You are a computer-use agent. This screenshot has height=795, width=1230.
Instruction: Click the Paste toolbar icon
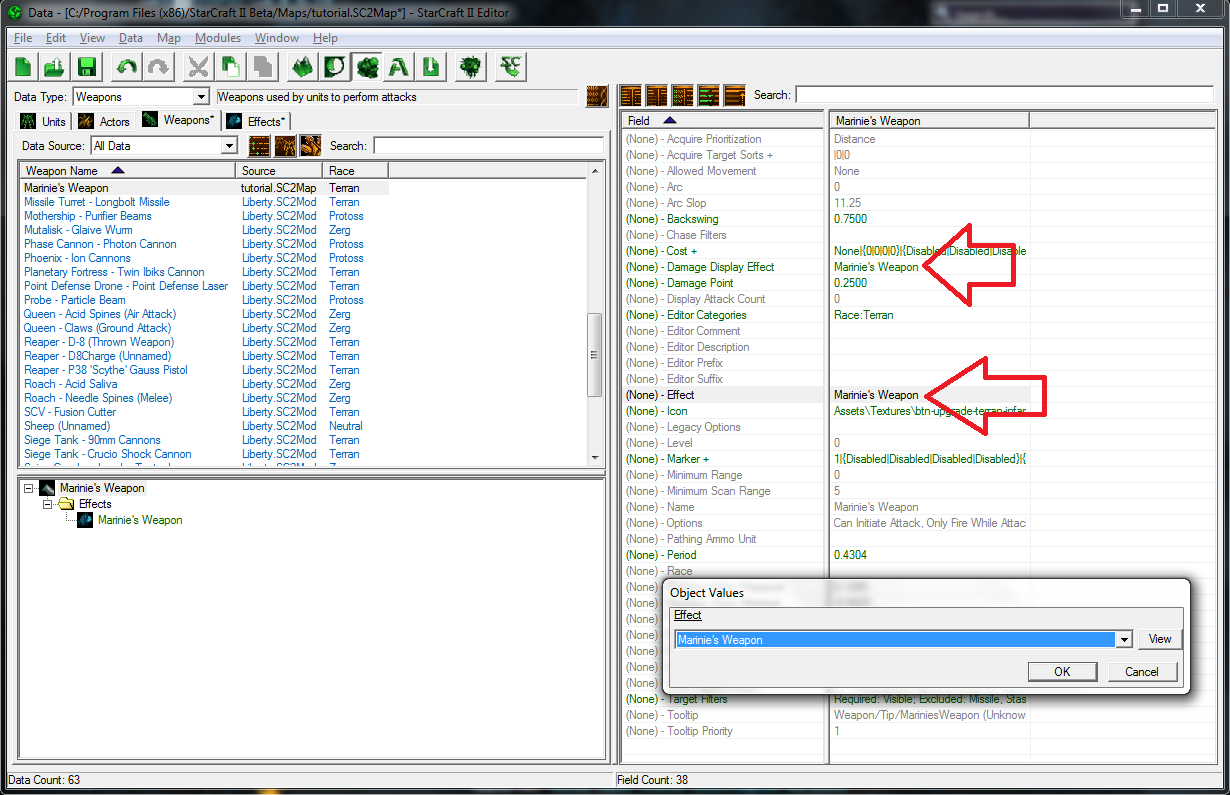261,67
